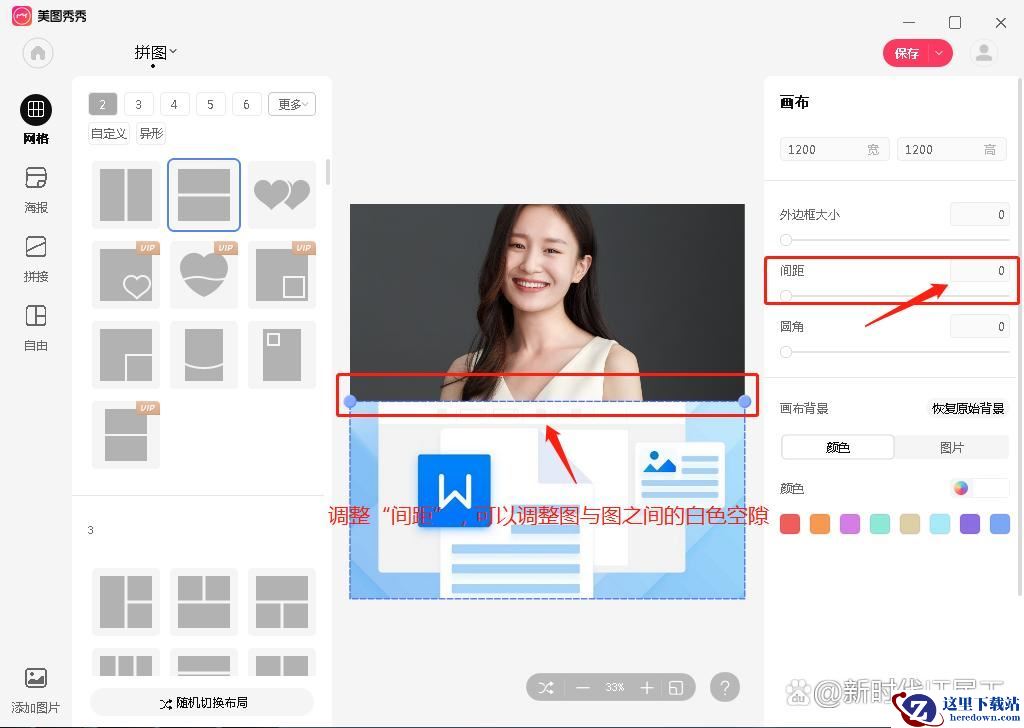Choose the VIP stacked two-rectangle layout
Image resolution: width=1024 pixels, height=728 pixels.
[126, 435]
